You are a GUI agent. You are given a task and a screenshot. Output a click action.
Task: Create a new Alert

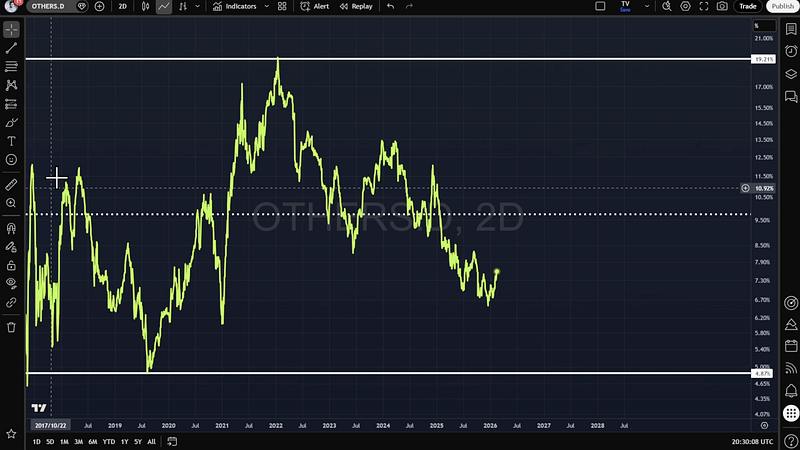click(315, 6)
